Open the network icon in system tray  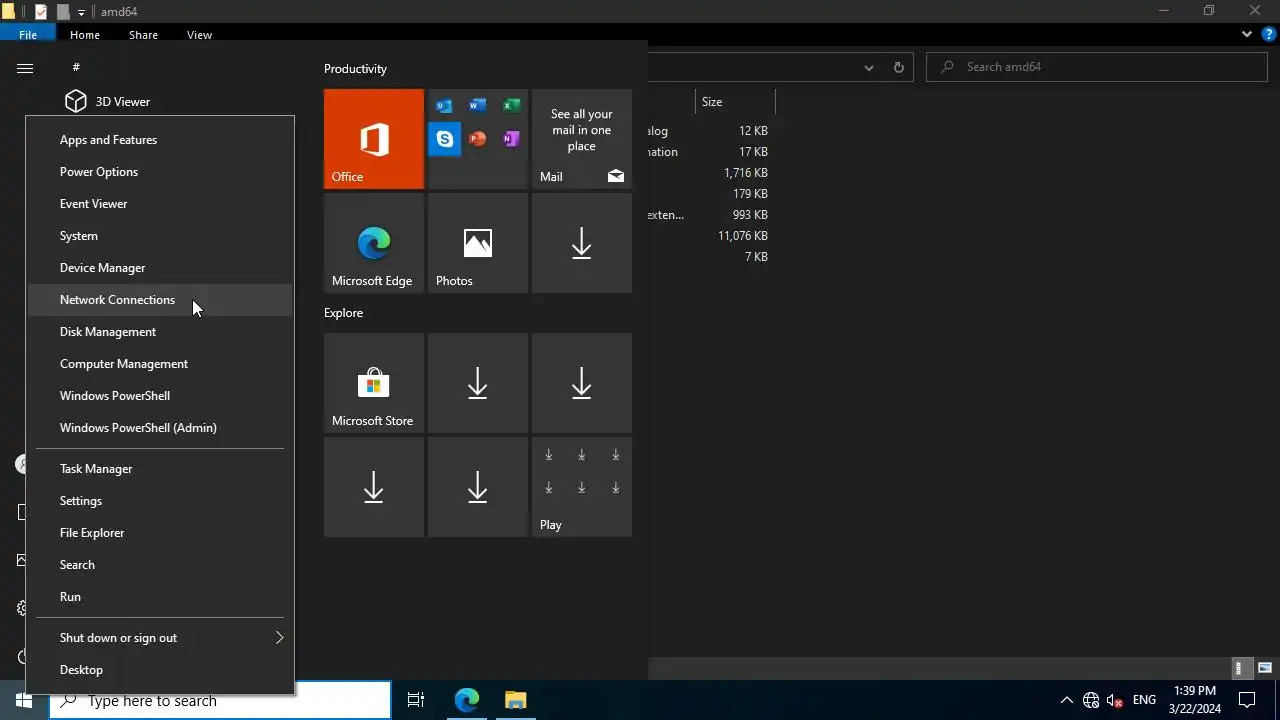[x=1091, y=700]
